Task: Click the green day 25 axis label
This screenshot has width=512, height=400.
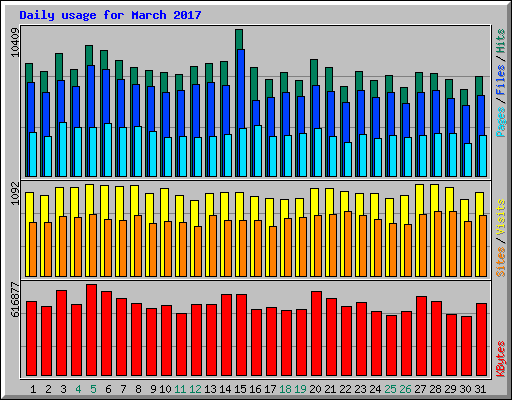Action: pyautogui.click(x=390, y=389)
